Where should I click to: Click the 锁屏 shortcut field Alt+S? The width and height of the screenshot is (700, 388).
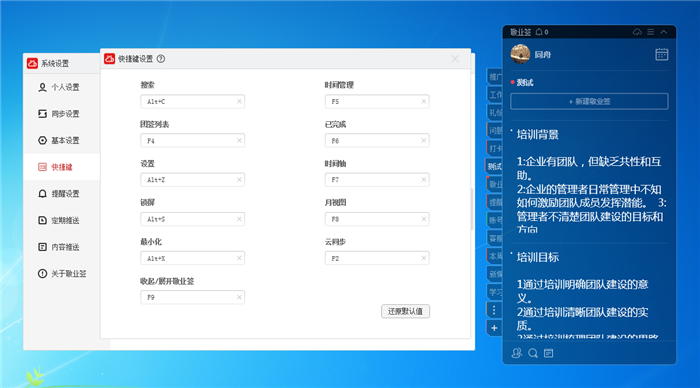[x=192, y=219]
